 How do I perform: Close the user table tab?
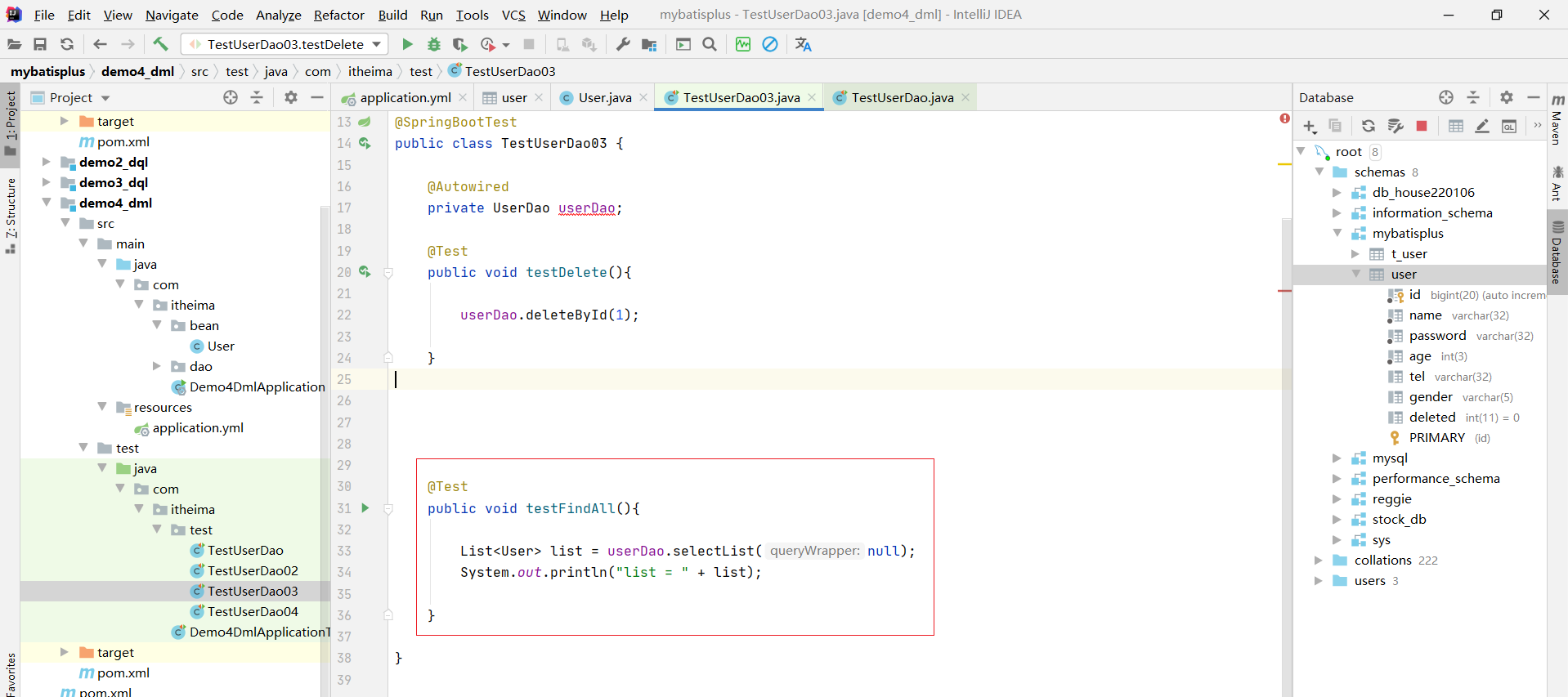pyautogui.click(x=539, y=97)
